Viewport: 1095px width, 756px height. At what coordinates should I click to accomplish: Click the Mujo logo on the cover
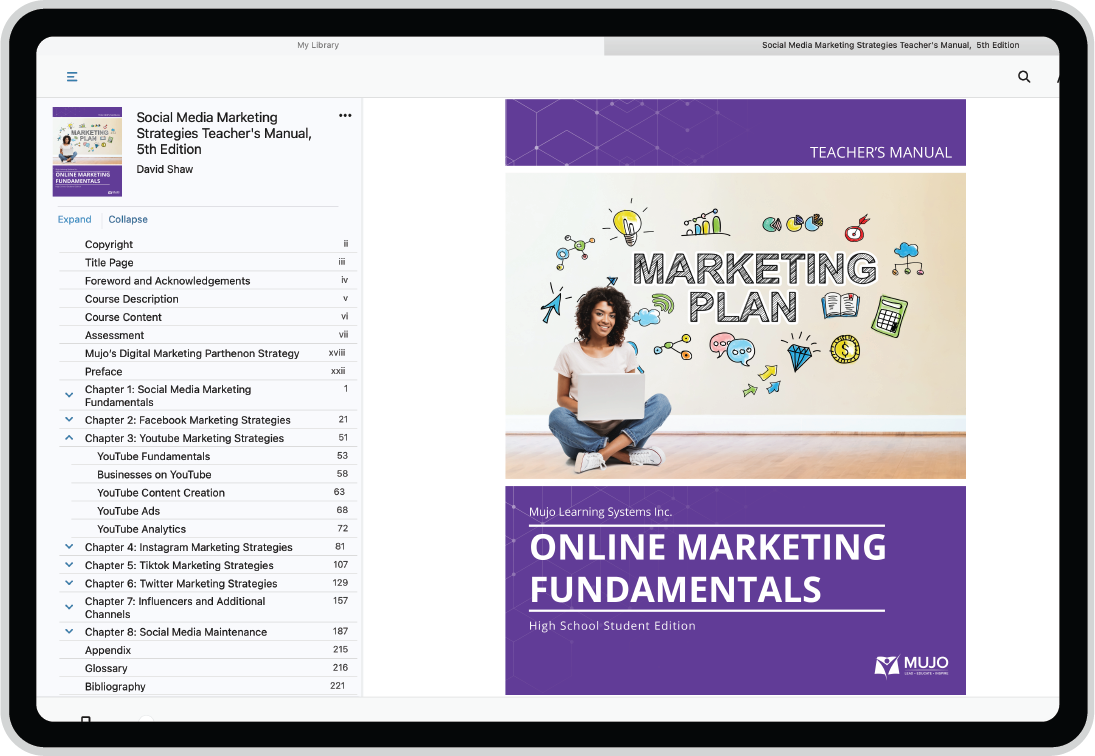pyautogui.click(x=911, y=666)
